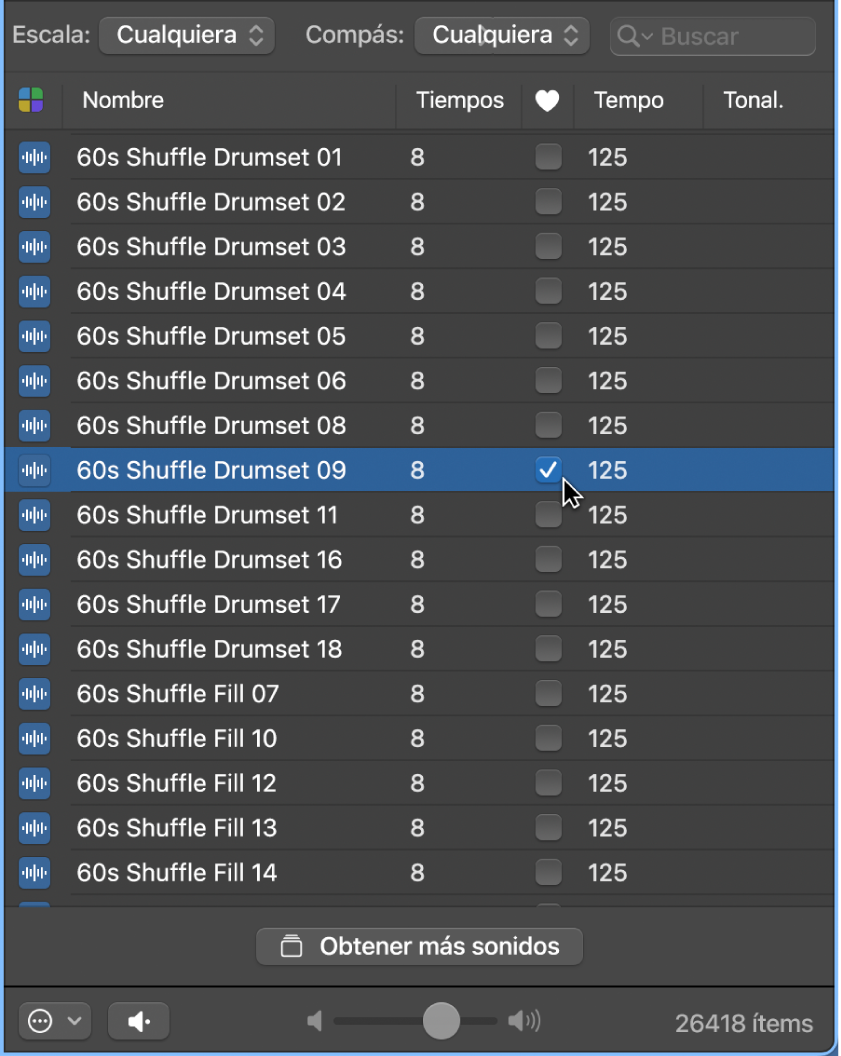Enable favorite checkbox for Shuffle Fill 12
This screenshot has width=841, height=1056.
[x=548, y=783]
